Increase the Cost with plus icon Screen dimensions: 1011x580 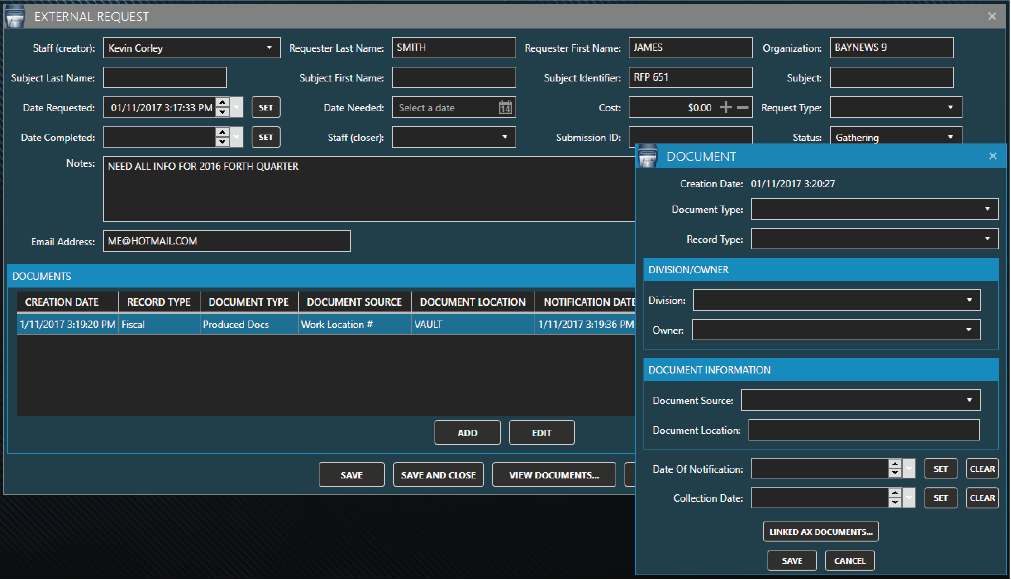tap(726, 108)
